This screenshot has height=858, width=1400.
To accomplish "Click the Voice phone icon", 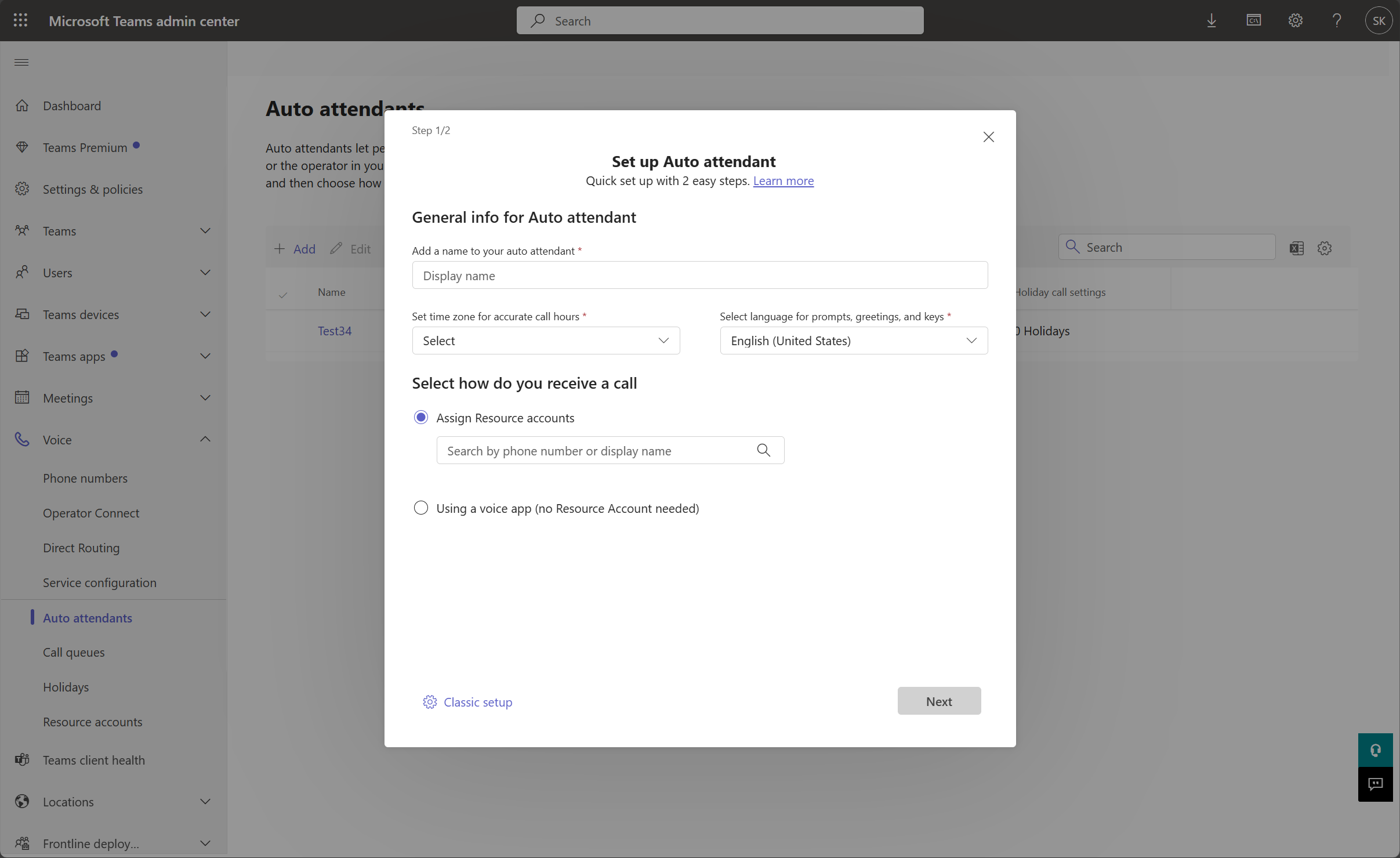I will [x=22, y=440].
